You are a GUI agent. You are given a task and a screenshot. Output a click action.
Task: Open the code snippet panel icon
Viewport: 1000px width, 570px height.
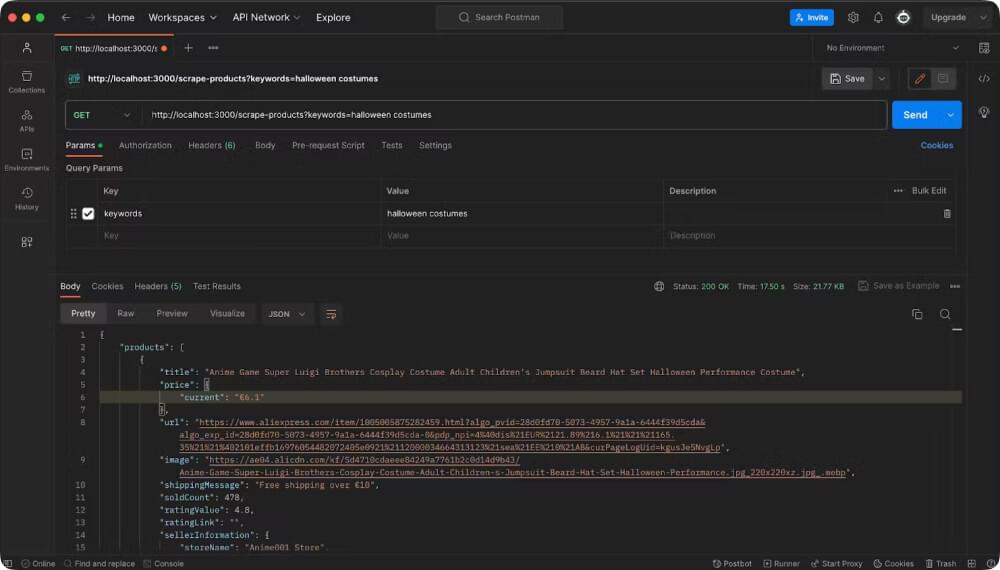click(x=983, y=78)
